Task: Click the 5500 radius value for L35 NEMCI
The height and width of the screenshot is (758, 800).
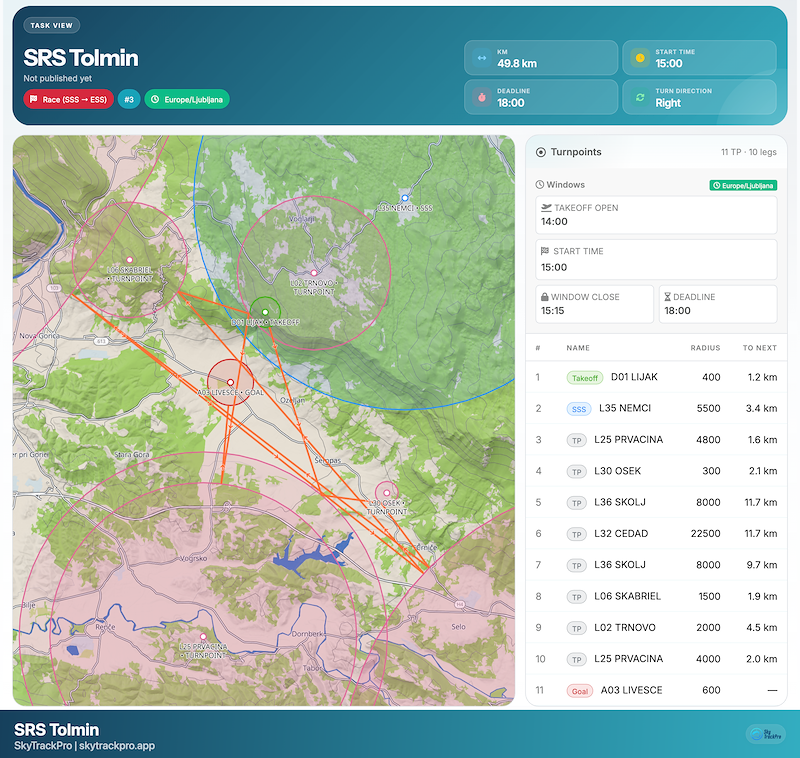Action: (709, 408)
